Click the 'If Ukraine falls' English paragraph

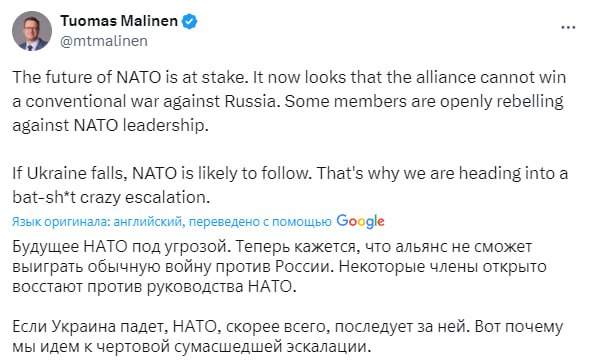[x=290, y=185]
